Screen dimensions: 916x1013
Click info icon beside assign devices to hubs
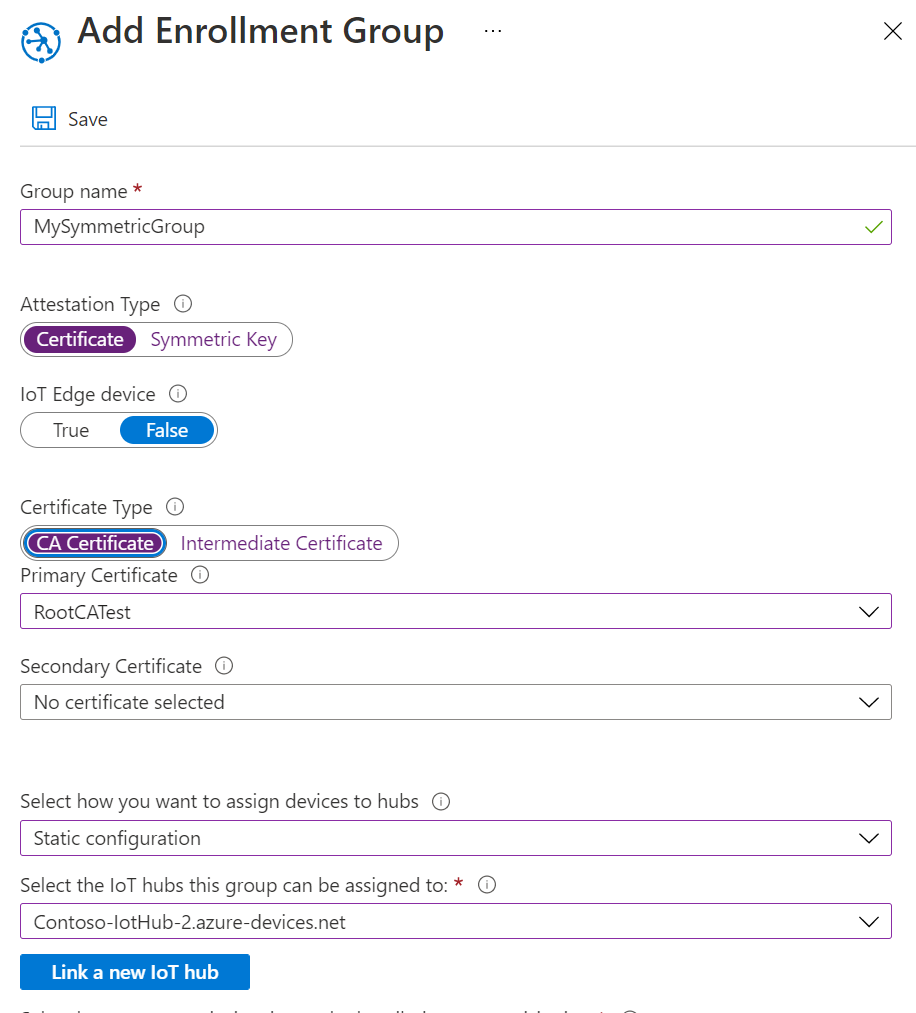(x=441, y=801)
